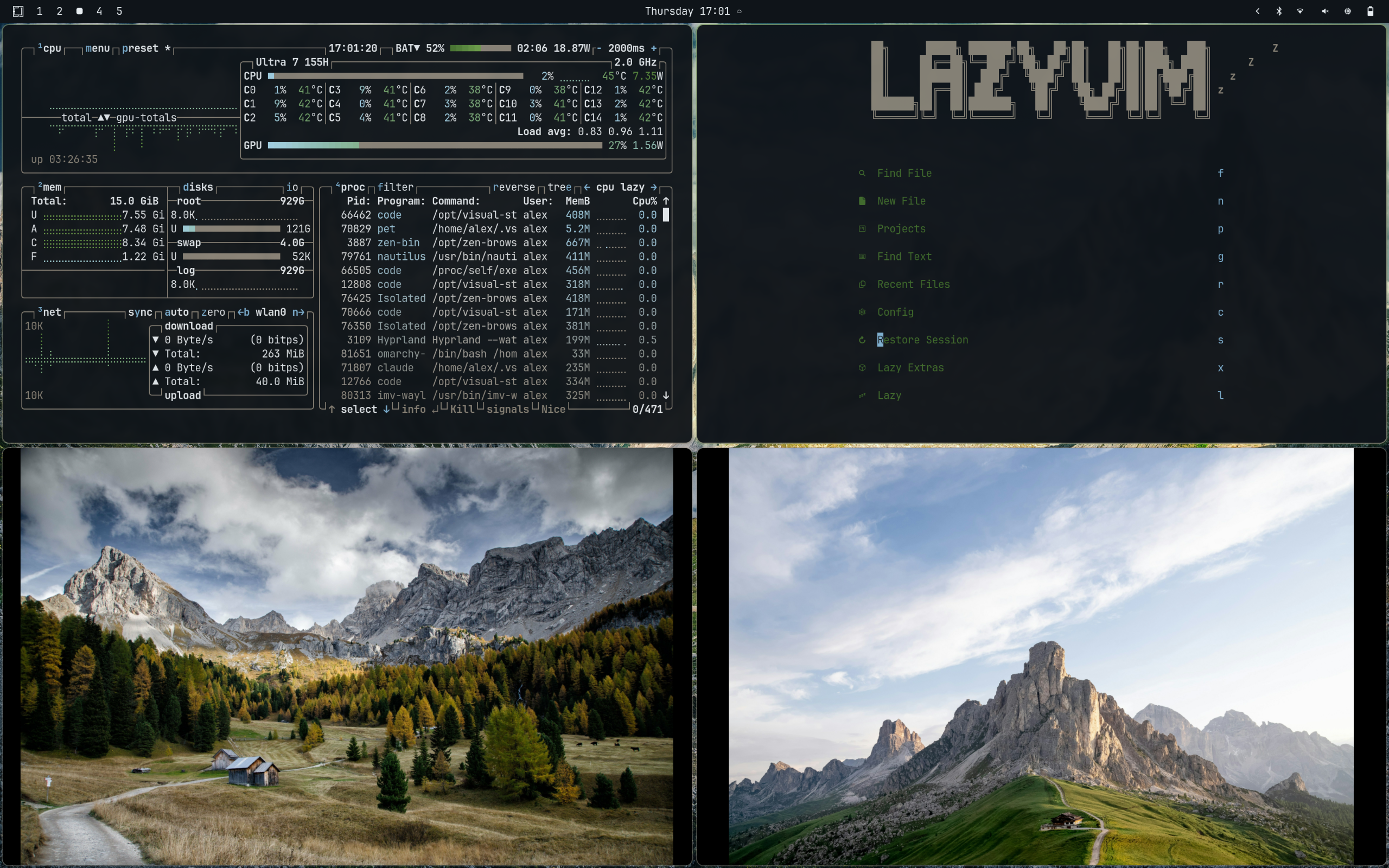Open Bluetooth settings from the top bar
1389x868 pixels.
click(1279, 11)
